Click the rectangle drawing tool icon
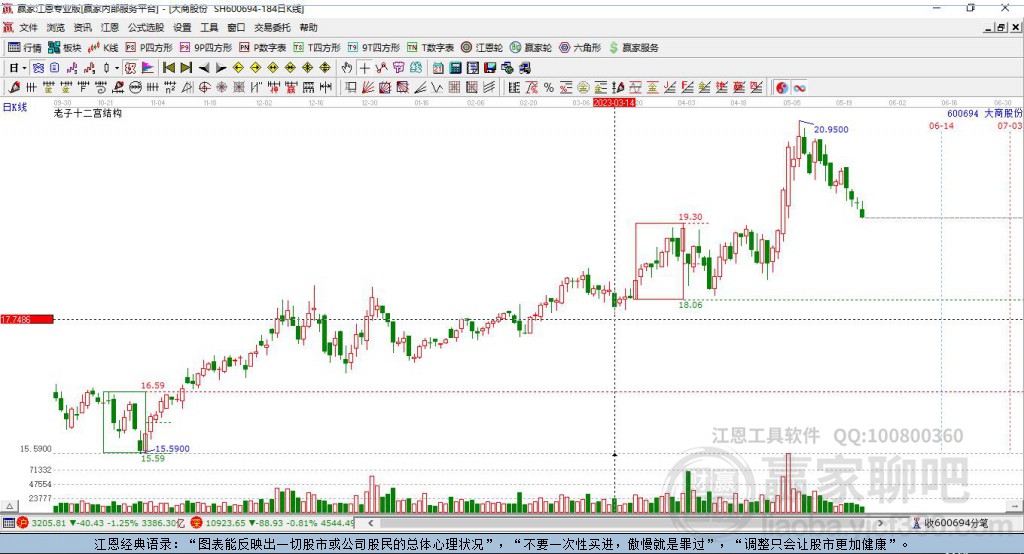1024x554 pixels. pos(351,88)
